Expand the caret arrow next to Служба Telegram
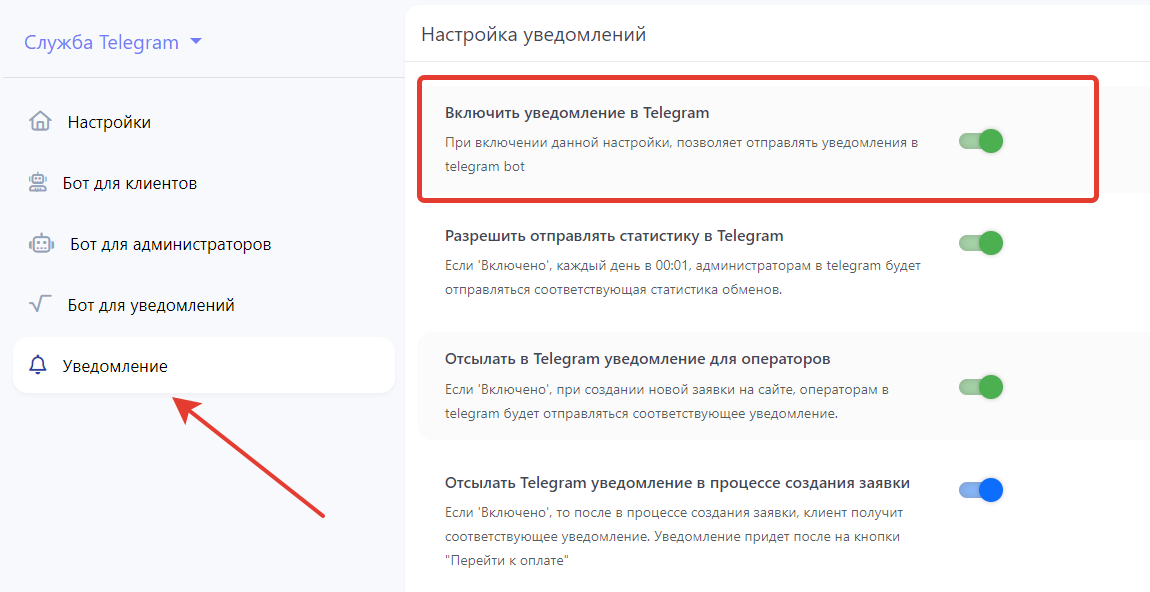 pyautogui.click(x=196, y=42)
